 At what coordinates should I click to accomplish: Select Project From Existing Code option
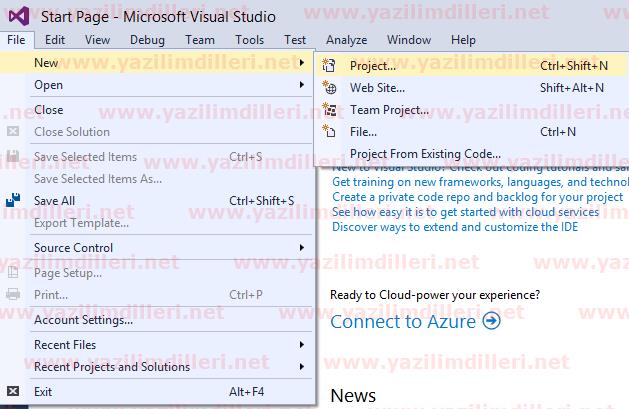(x=425, y=154)
